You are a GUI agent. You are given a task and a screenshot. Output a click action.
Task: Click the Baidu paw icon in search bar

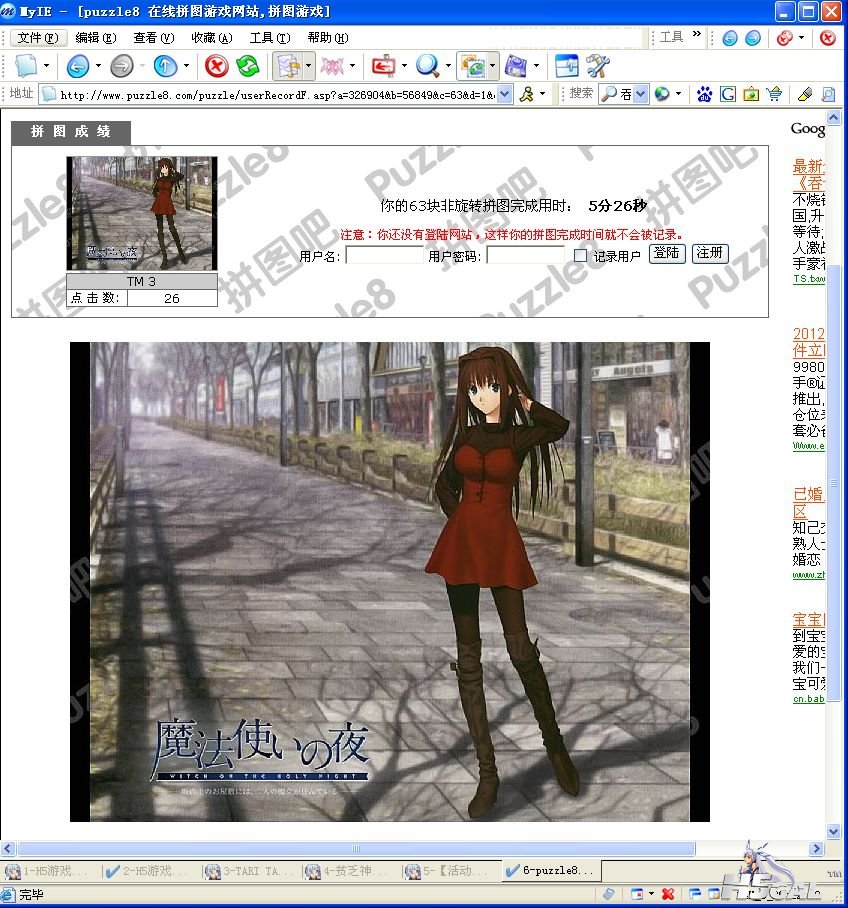click(704, 94)
